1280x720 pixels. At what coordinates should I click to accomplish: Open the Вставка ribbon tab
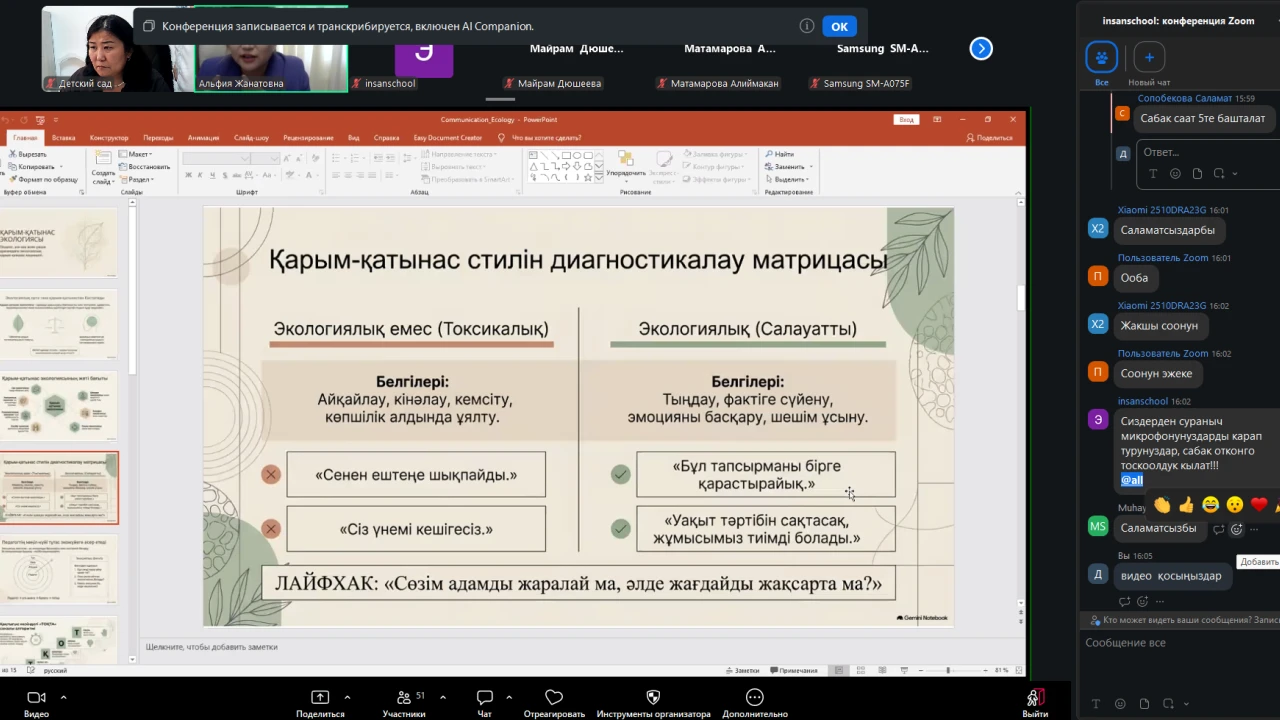(x=64, y=137)
